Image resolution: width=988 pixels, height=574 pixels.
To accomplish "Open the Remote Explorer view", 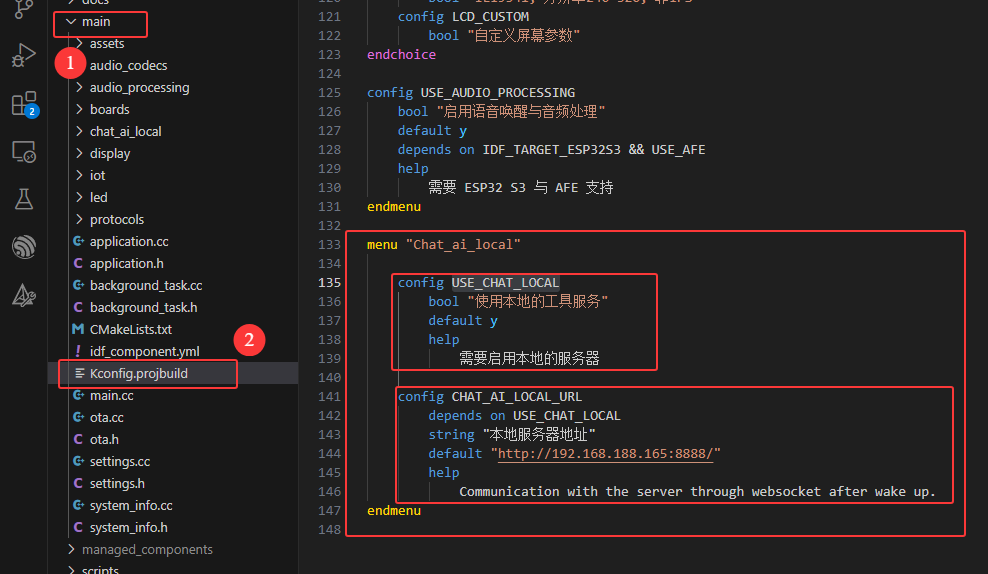I will pos(23,152).
